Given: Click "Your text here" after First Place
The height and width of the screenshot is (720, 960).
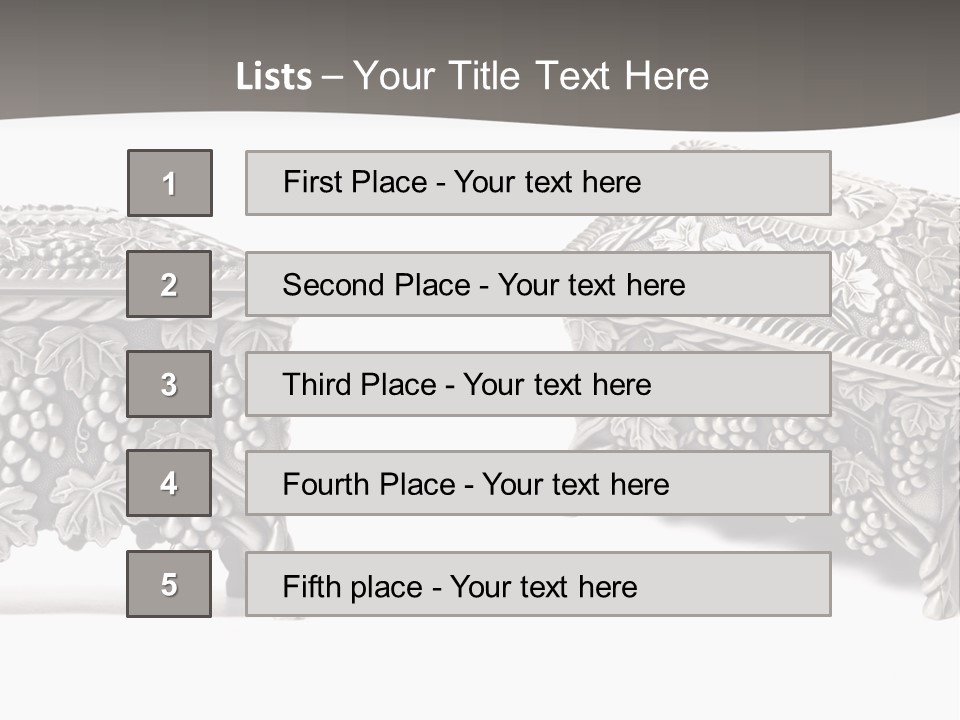Looking at the screenshot, I should (x=547, y=182).
